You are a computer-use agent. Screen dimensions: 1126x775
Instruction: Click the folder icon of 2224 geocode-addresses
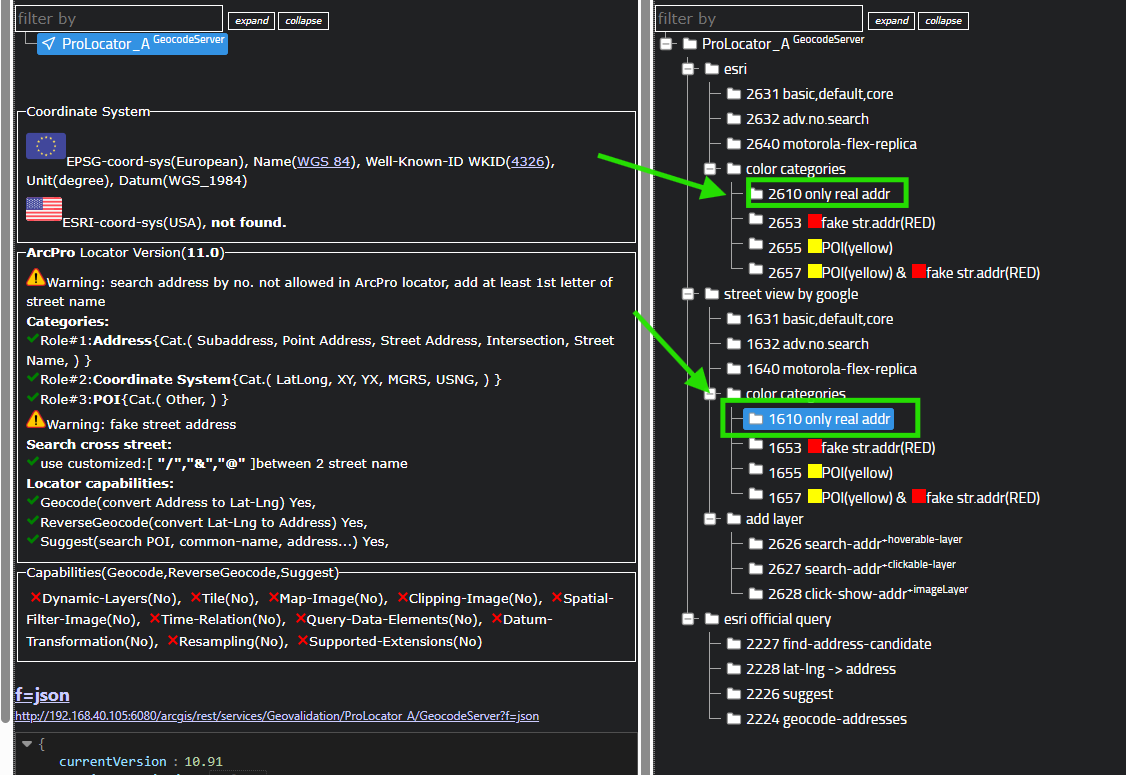734,719
